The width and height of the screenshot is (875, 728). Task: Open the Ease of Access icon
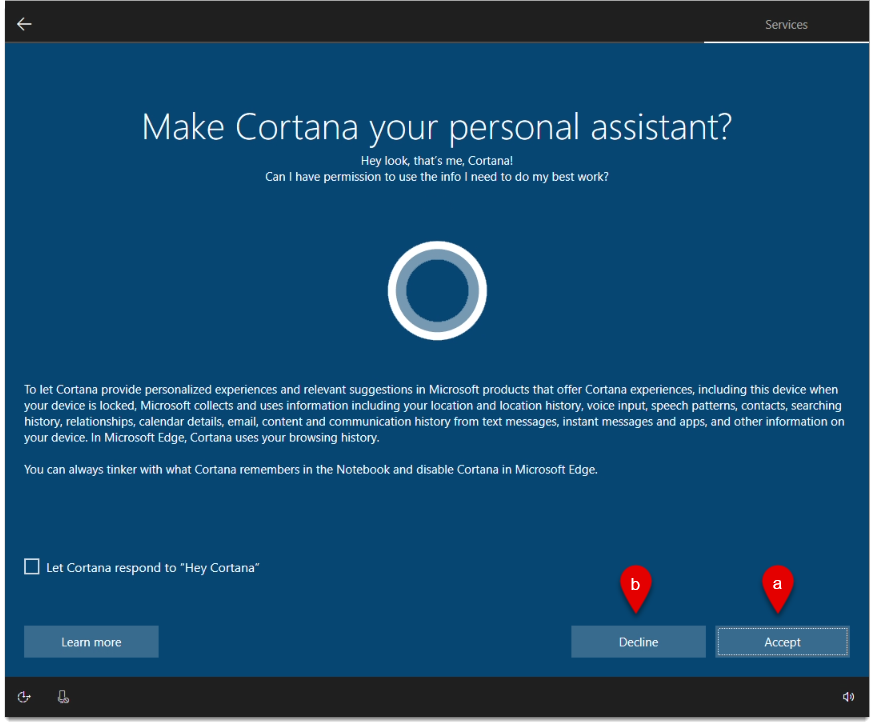(x=24, y=697)
